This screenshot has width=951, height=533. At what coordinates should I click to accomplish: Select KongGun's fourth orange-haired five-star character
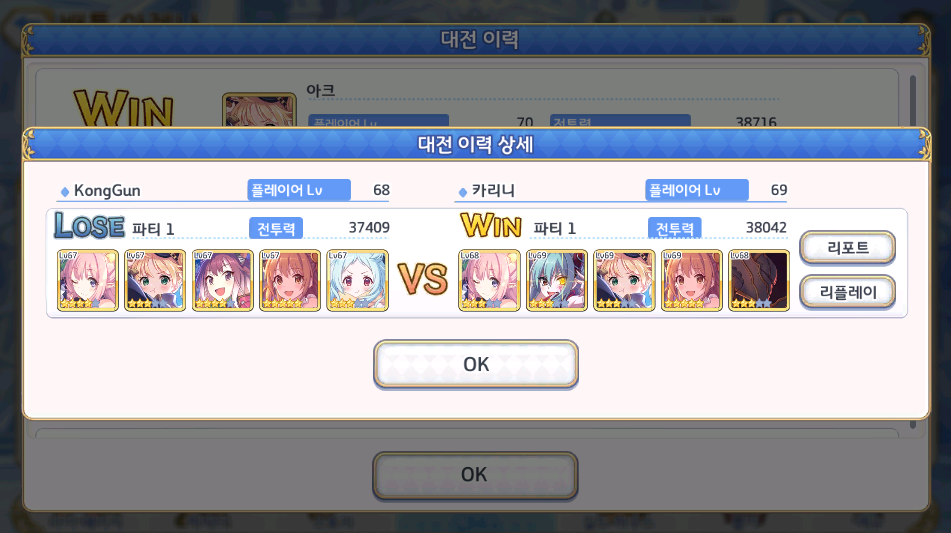click(290, 280)
